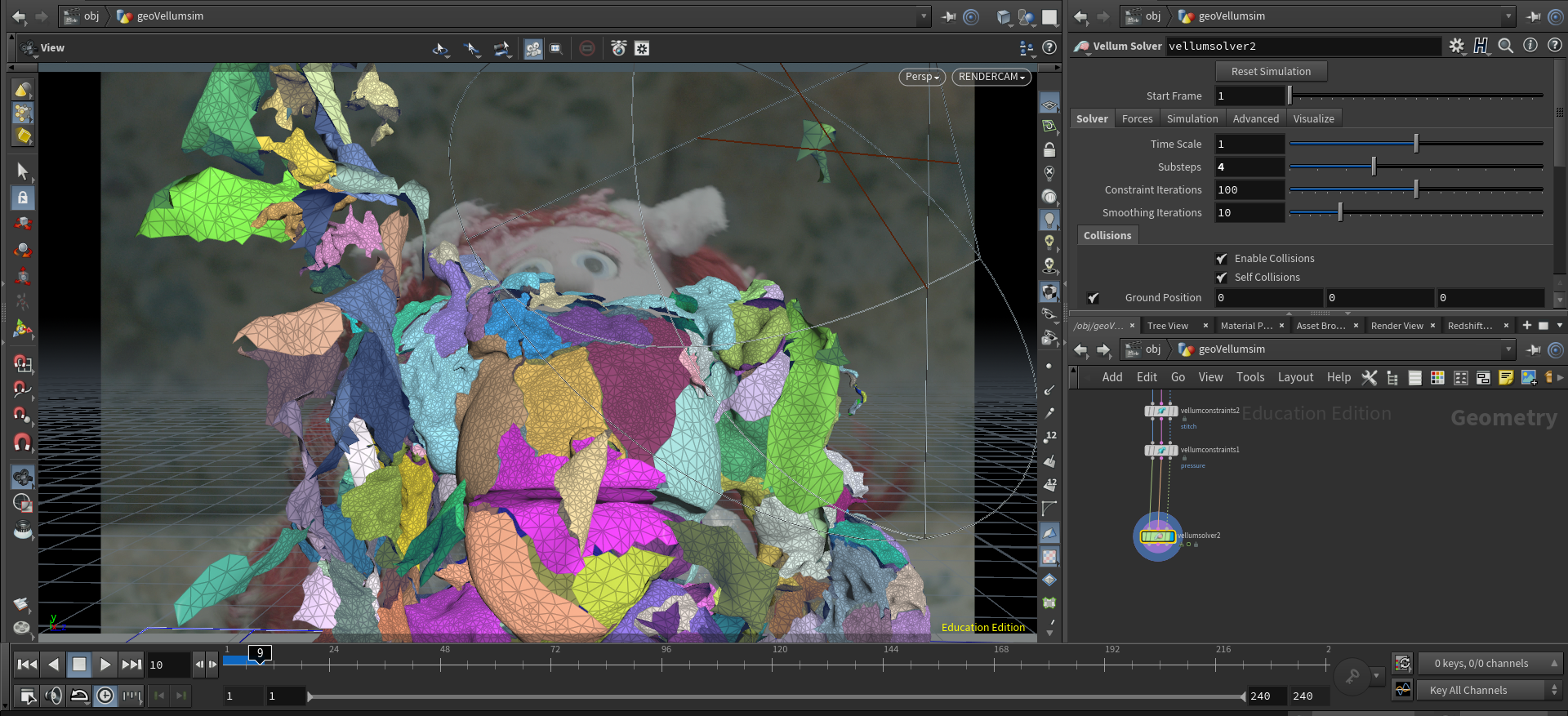Click the Start Frame input field
Viewport: 1568px width, 716px height.
[x=1249, y=96]
